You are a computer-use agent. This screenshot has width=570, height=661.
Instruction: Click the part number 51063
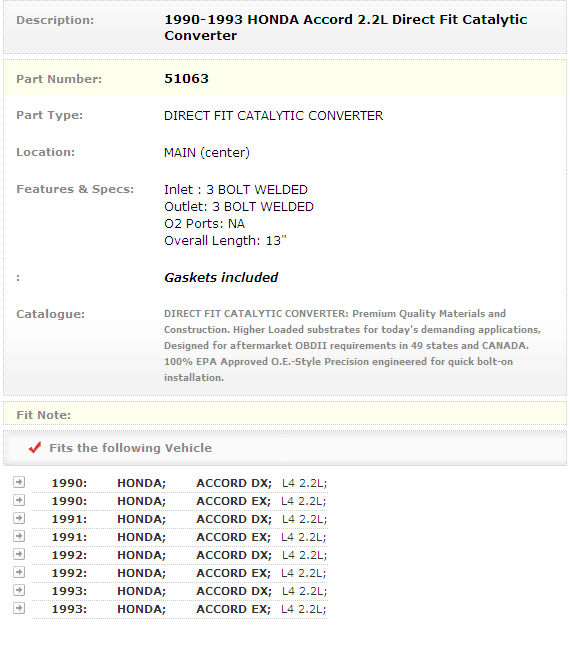point(186,78)
